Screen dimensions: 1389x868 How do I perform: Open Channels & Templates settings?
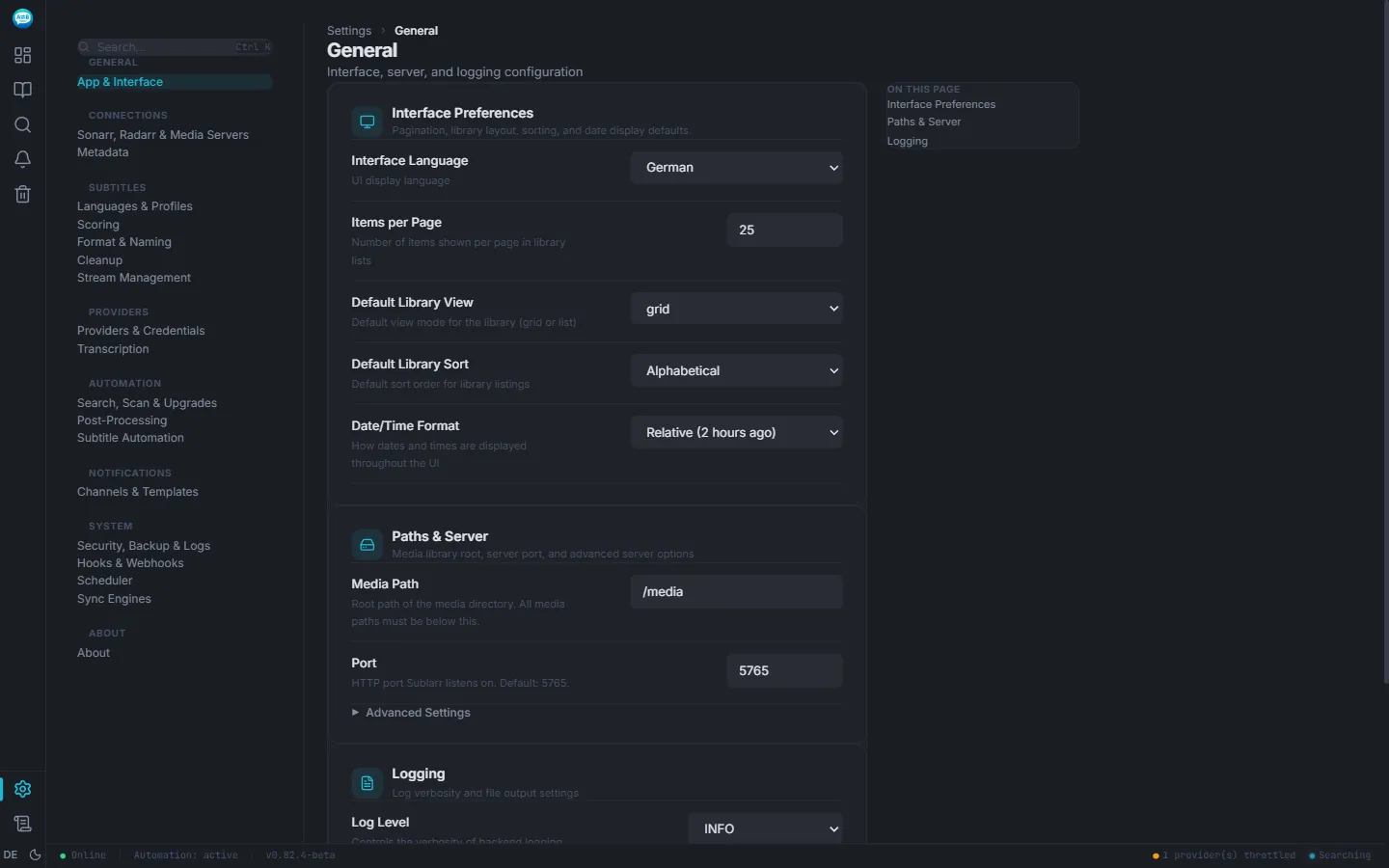138,492
